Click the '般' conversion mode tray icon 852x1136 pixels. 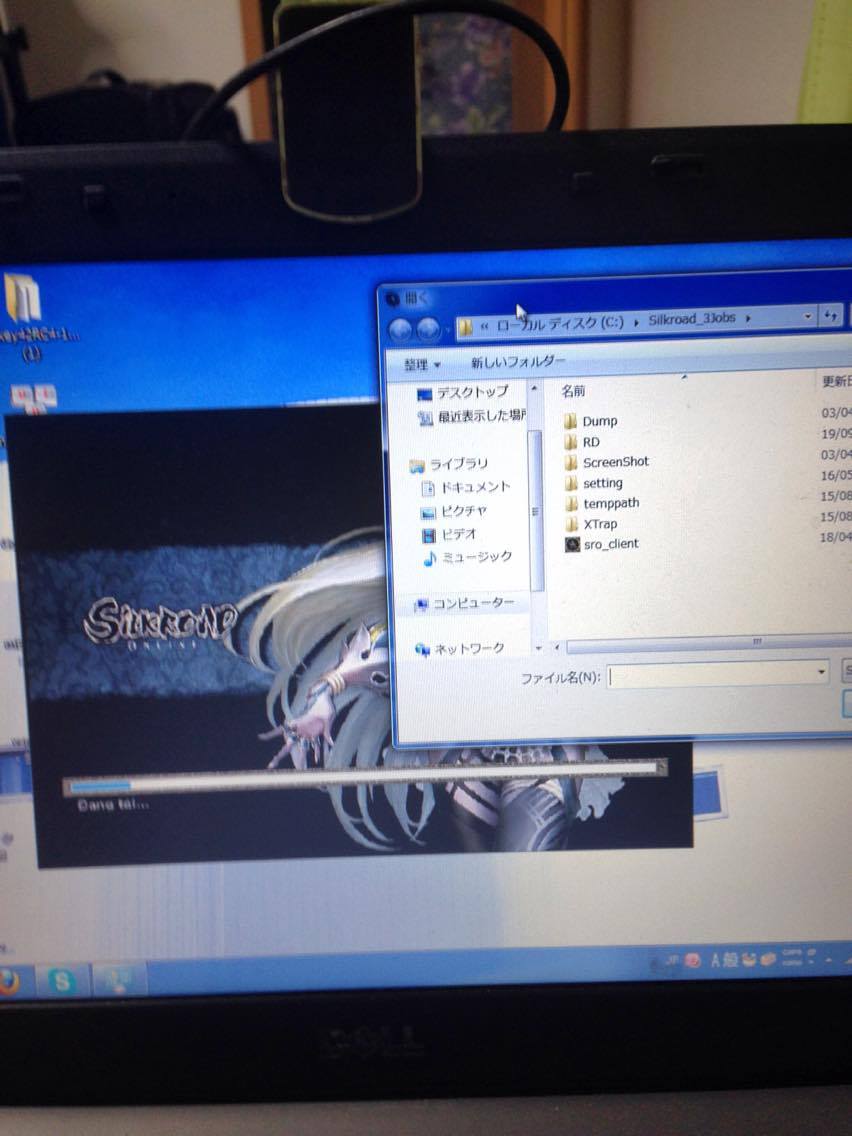pos(730,960)
